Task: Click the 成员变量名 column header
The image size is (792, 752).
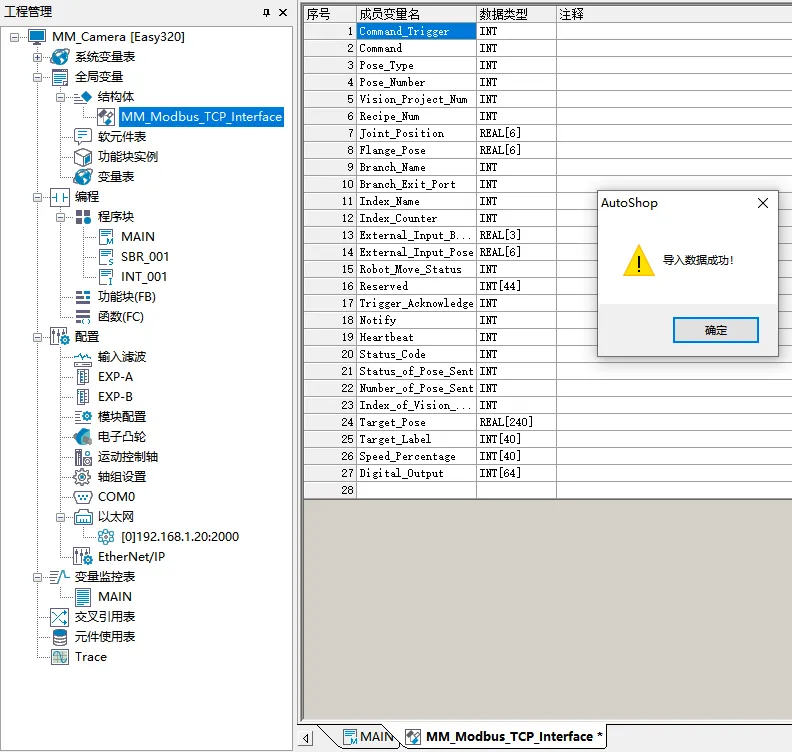Action: [416, 14]
